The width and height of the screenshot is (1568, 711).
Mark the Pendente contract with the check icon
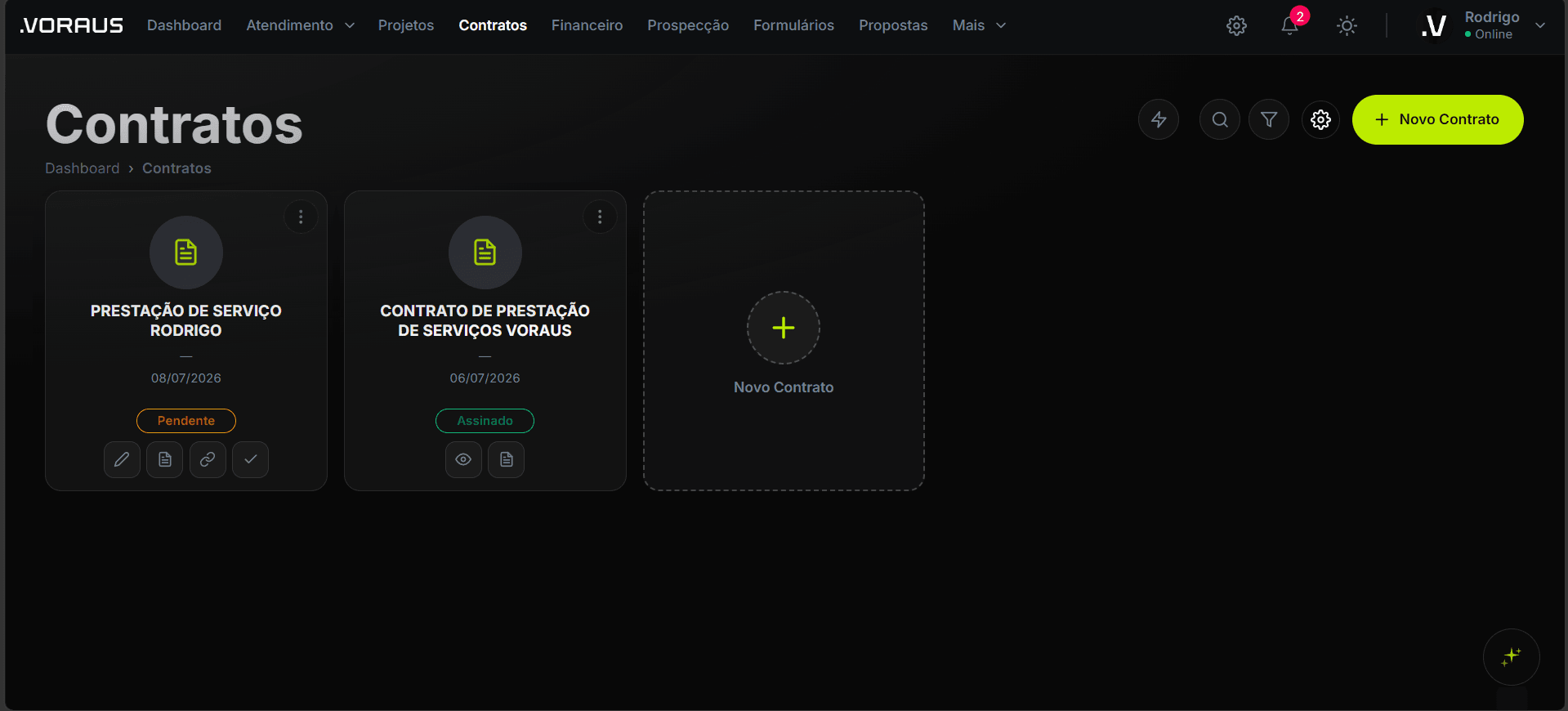[251, 459]
